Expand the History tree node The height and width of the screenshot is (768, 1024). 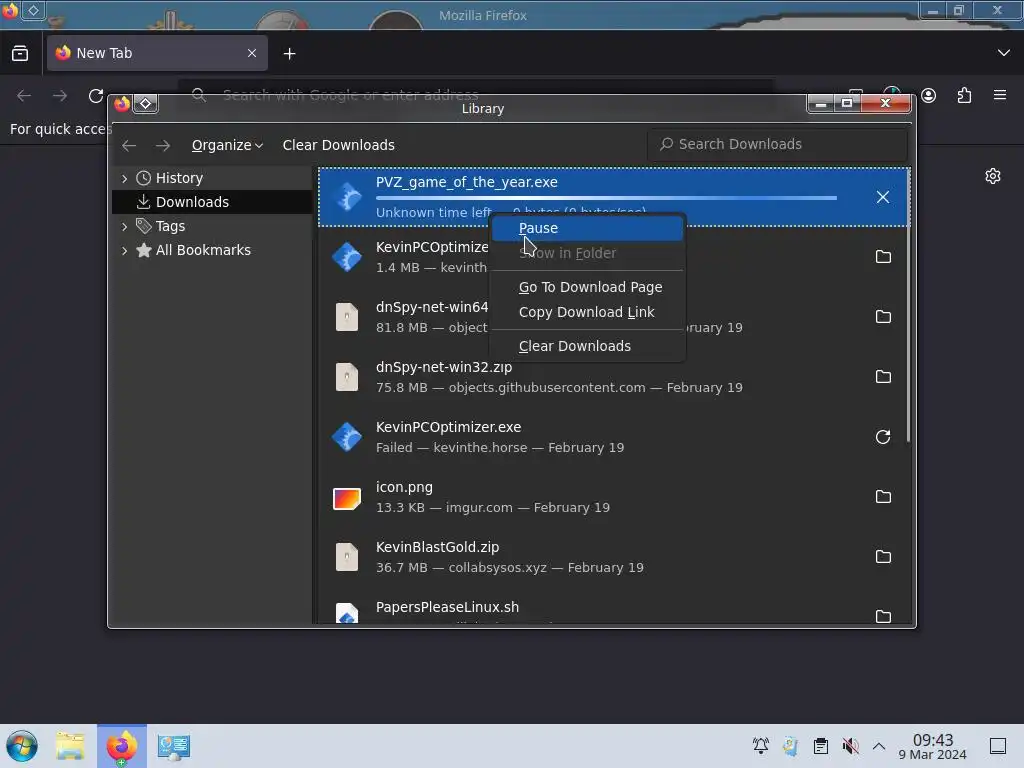coord(124,178)
